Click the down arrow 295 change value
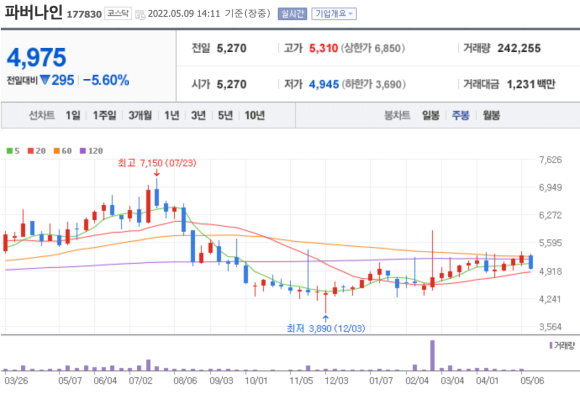The height and width of the screenshot is (394, 580). tap(57, 80)
